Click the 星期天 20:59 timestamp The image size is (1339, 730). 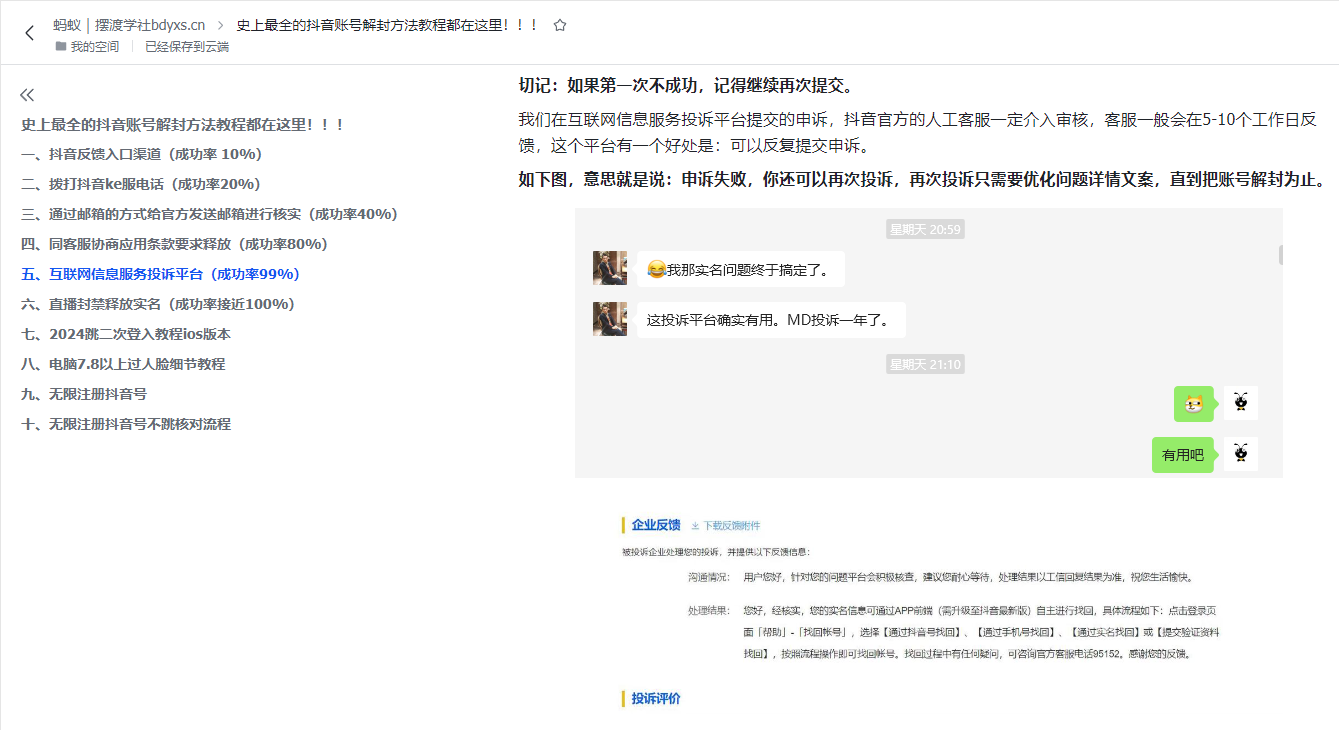click(925, 230)
